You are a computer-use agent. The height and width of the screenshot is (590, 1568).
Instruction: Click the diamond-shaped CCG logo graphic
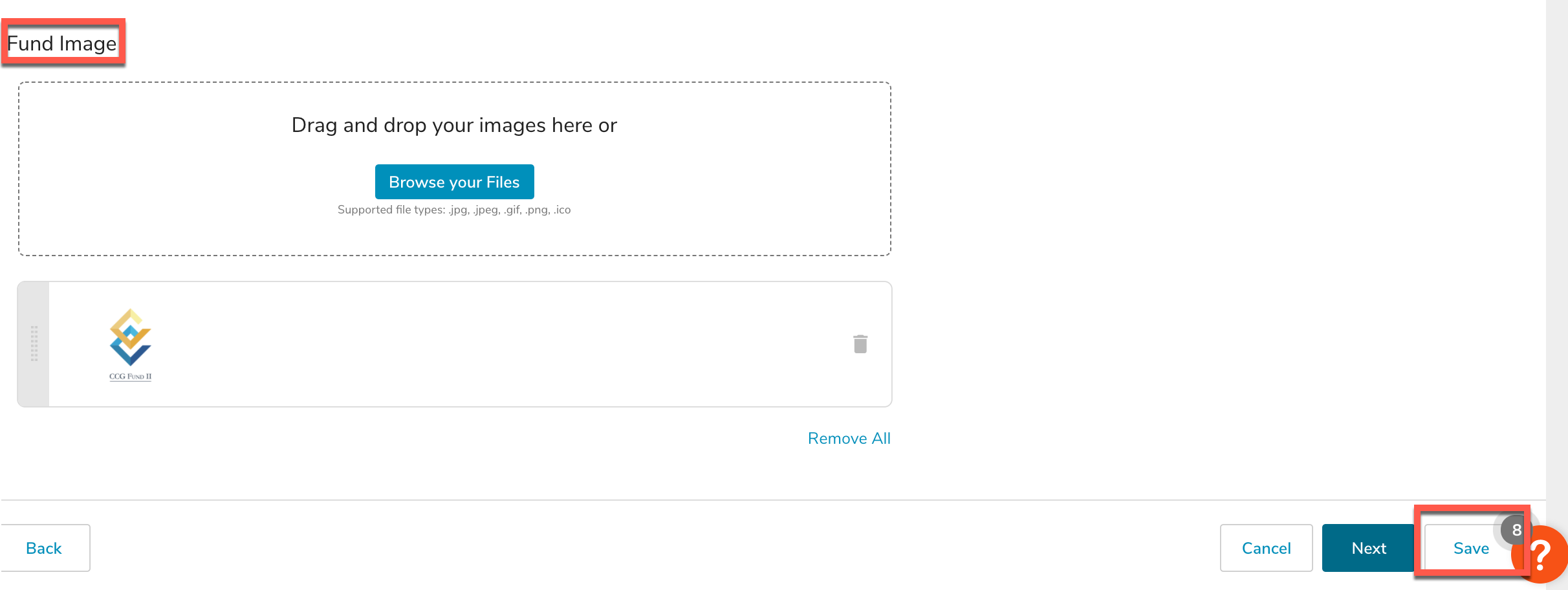tap(130, 337)
